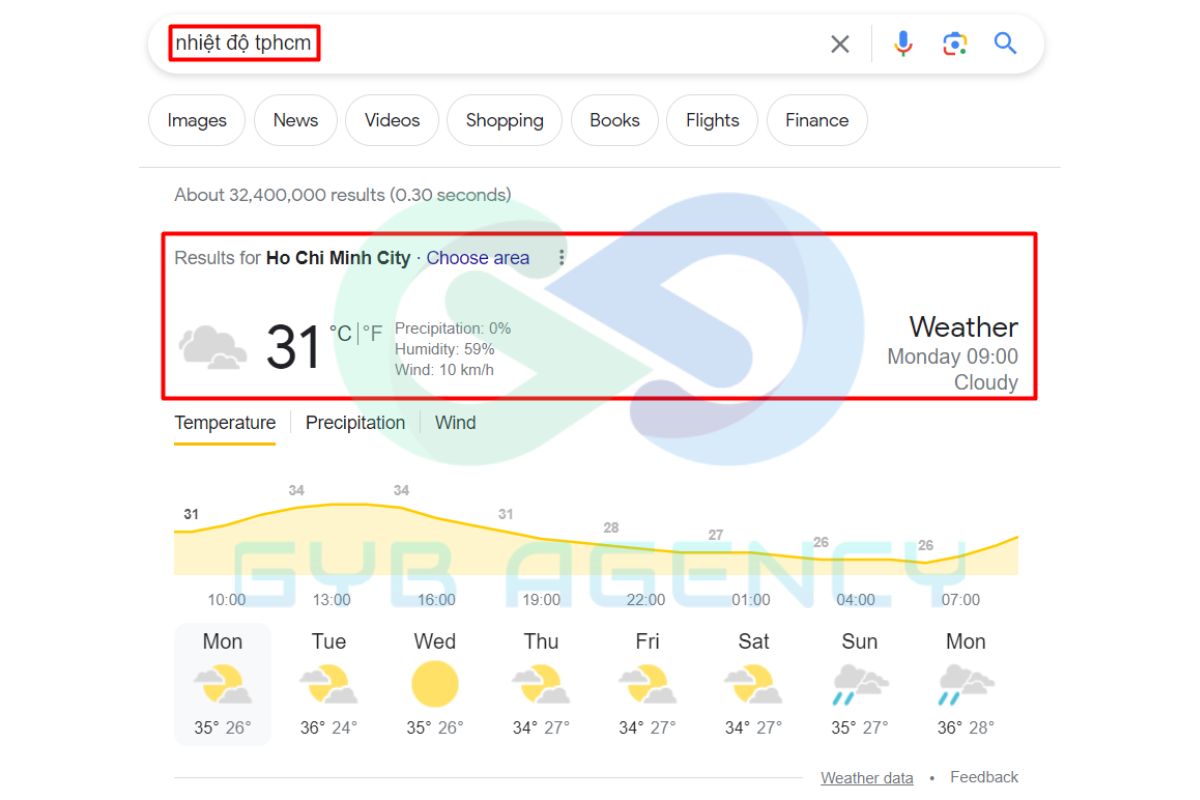Filter results by Videos
This screenshot has height=800, width=1200.
(392, 120)
